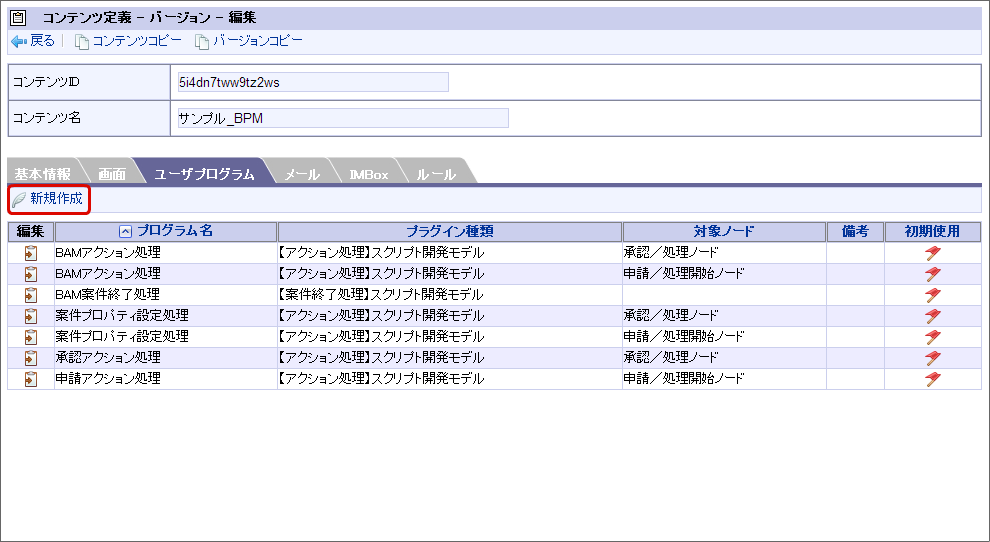Click red flag for BAM案件終了処理 row
This screenshot has width=990, height=542.
[x=933, y=295]
